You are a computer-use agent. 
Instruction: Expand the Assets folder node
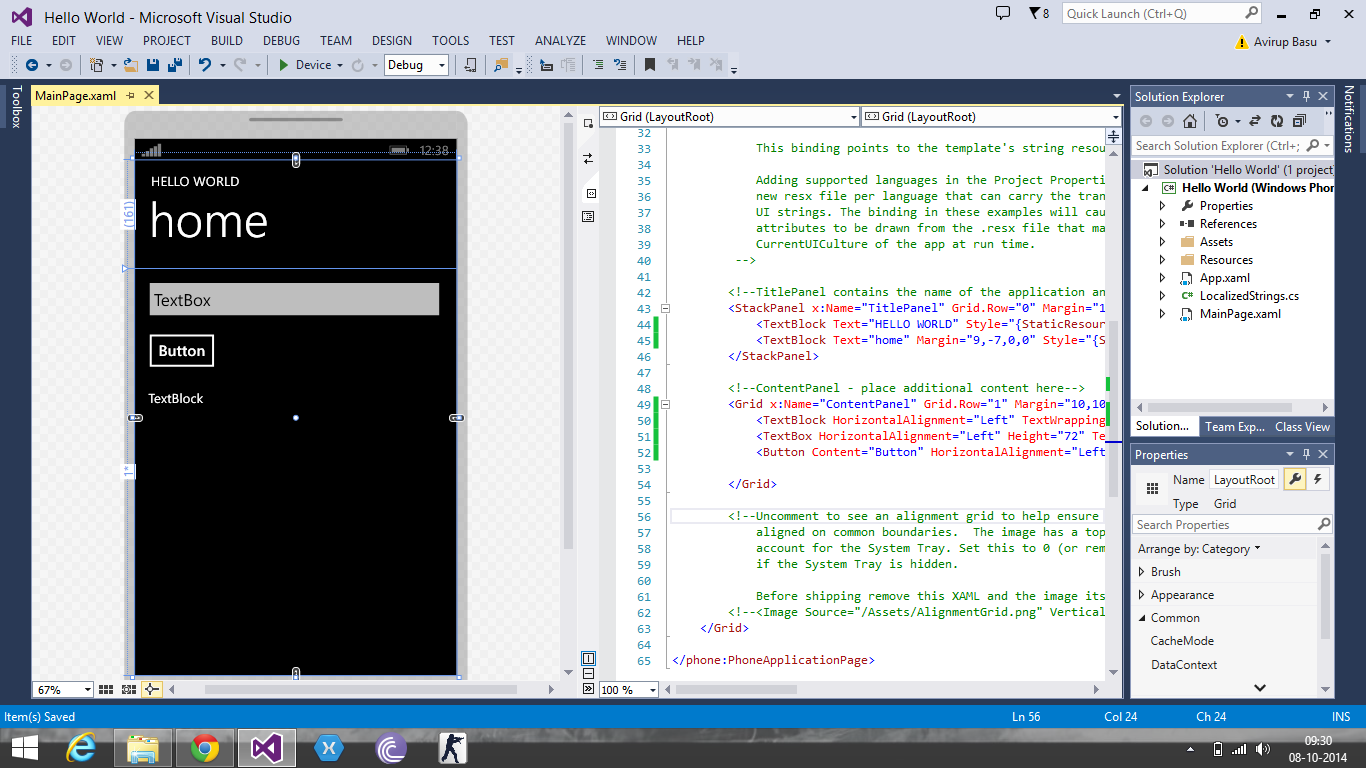pyautogui.click(x=1162, y=242)
